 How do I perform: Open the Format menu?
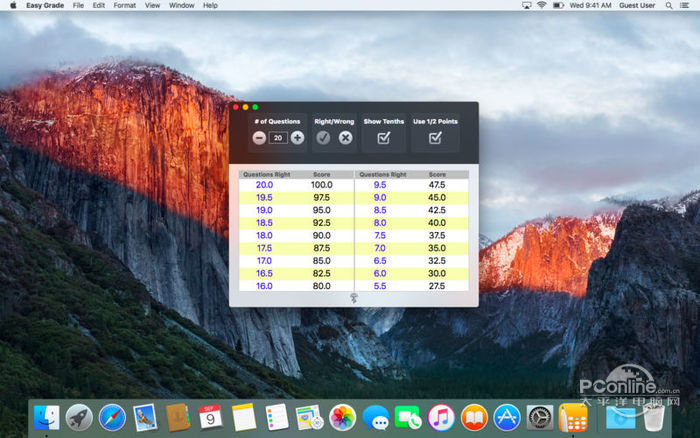click(x=124, y=5)
